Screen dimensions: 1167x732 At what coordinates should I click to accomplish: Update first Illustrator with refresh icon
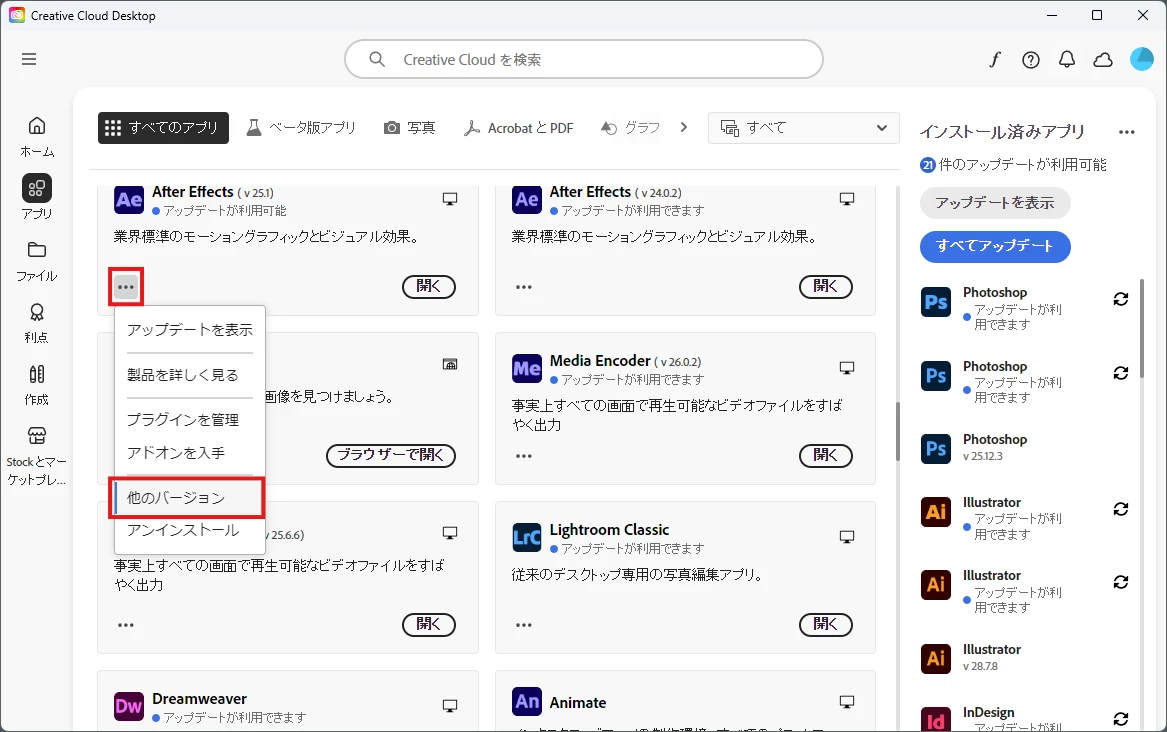1121,509
